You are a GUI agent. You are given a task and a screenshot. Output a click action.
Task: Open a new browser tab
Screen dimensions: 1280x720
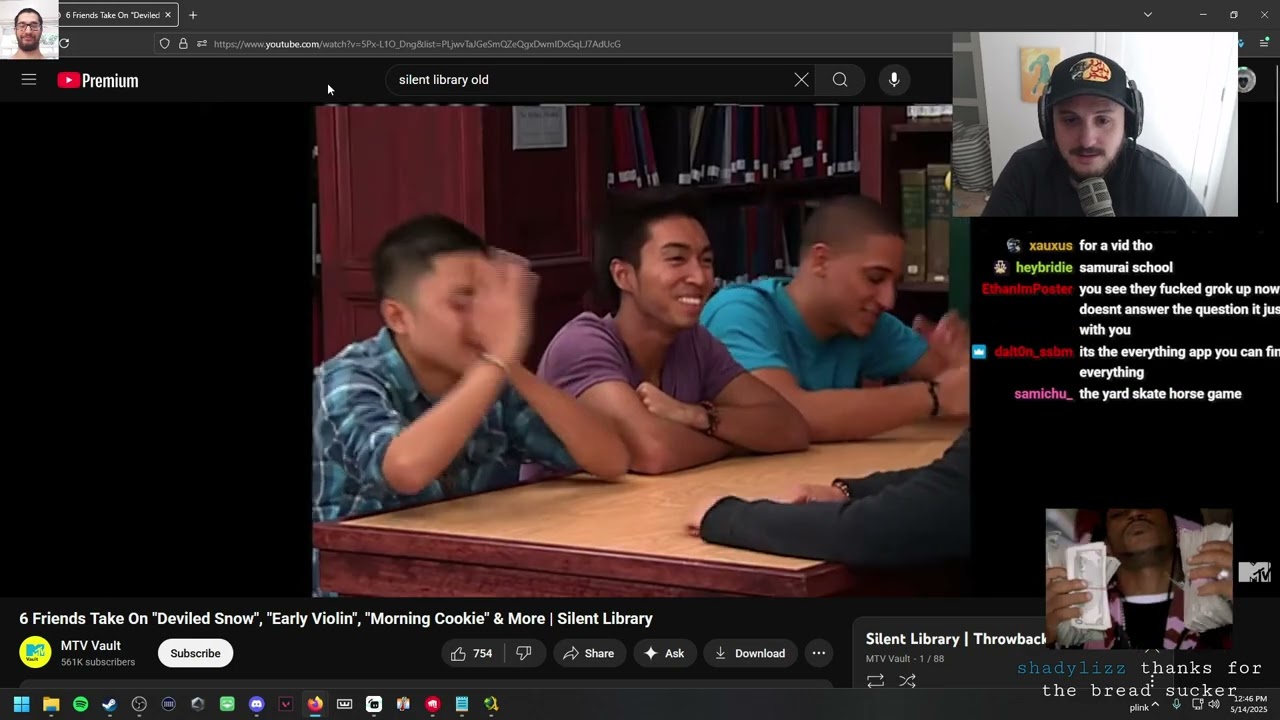coord(193,15)
